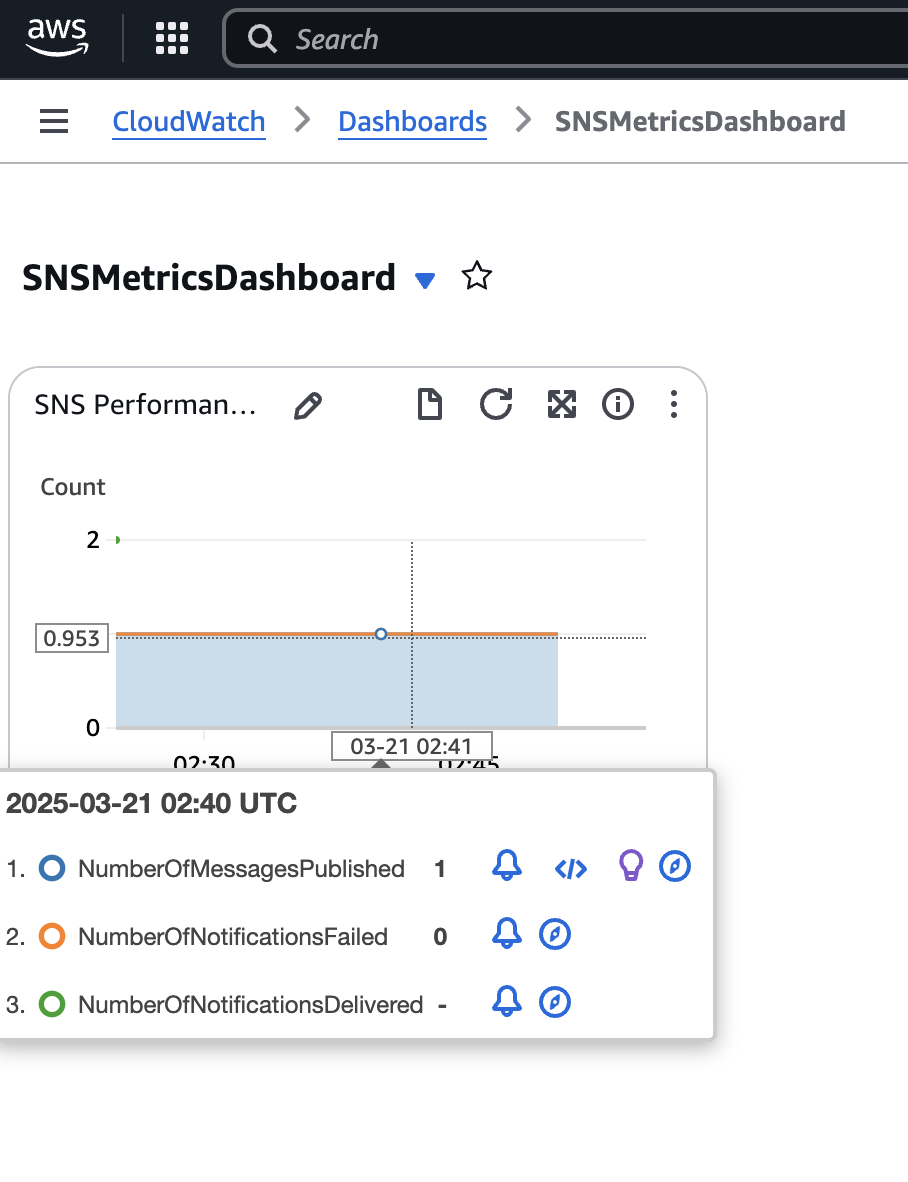Open compass explorer icon for NumberOfNotificationsFailed
Viewport: 908px width, 1182px height.
555,935
